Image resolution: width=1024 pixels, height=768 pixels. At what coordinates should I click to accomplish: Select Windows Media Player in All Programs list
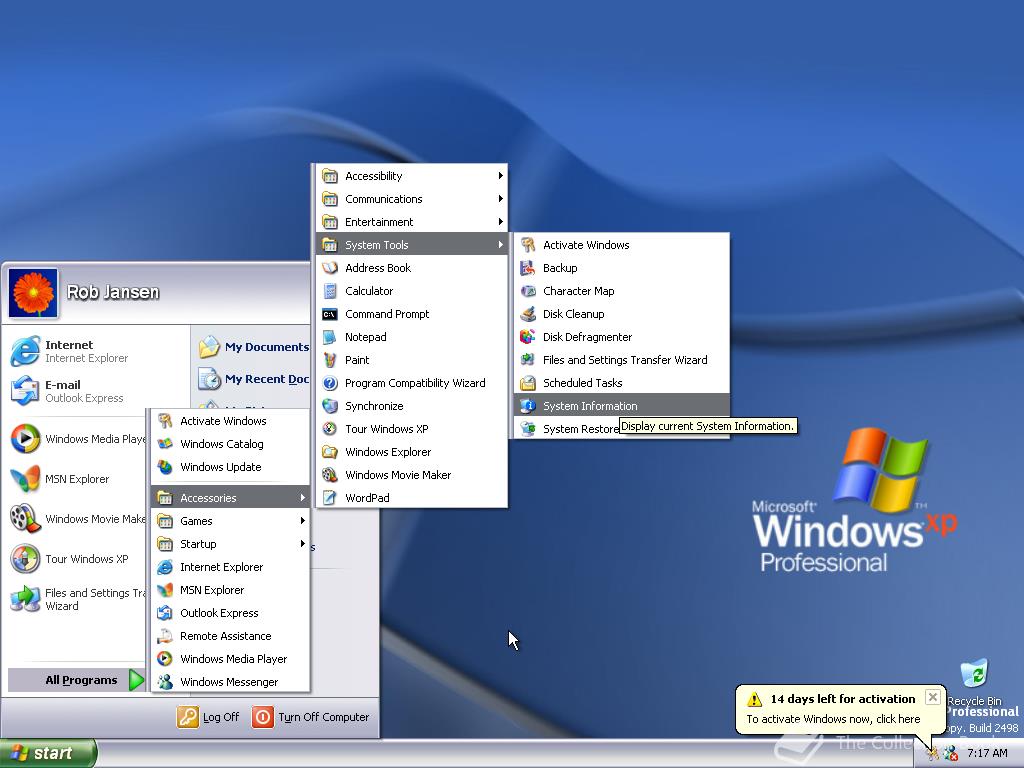231,659
